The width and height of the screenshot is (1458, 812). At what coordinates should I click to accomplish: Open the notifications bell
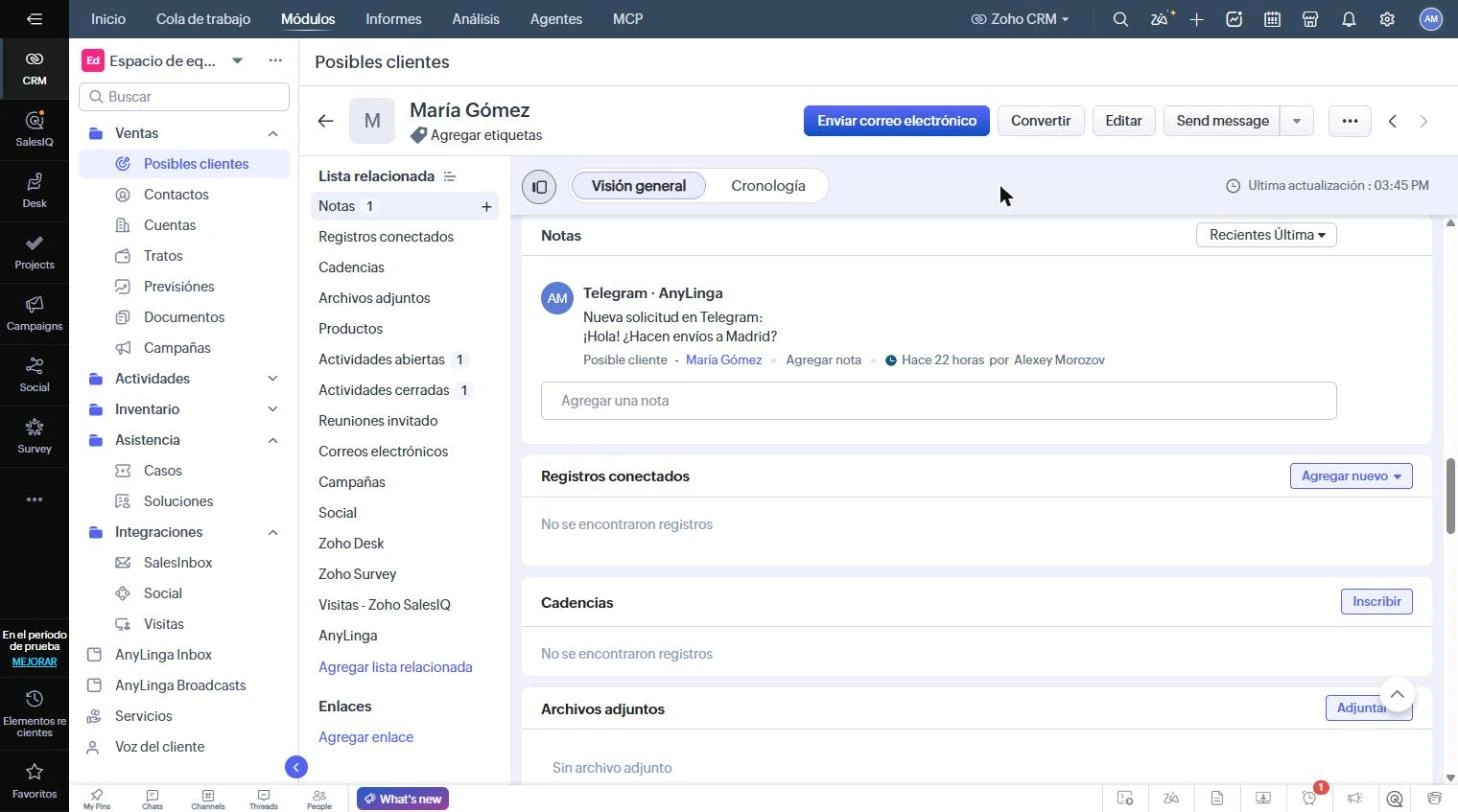(x=1349, y=19)
